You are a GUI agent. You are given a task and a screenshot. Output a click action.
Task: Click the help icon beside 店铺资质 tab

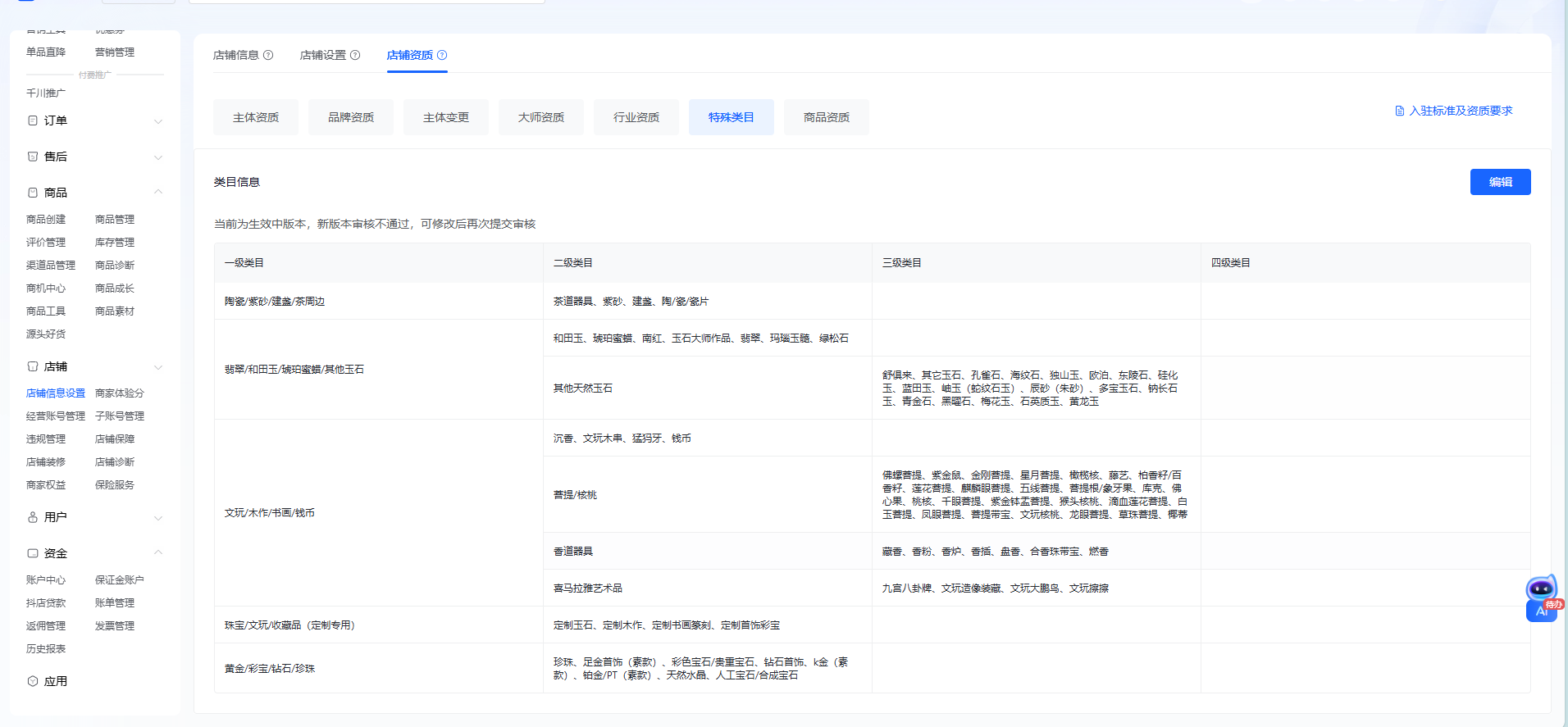(x=442, y=55)
